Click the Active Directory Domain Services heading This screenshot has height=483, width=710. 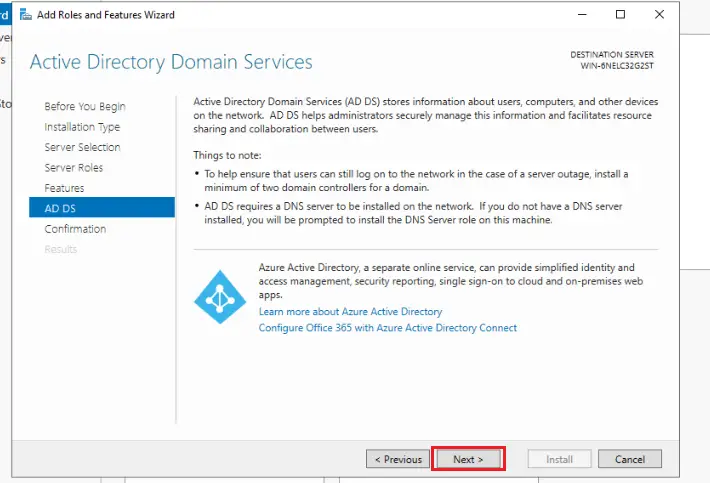click(x=171, y=62)
